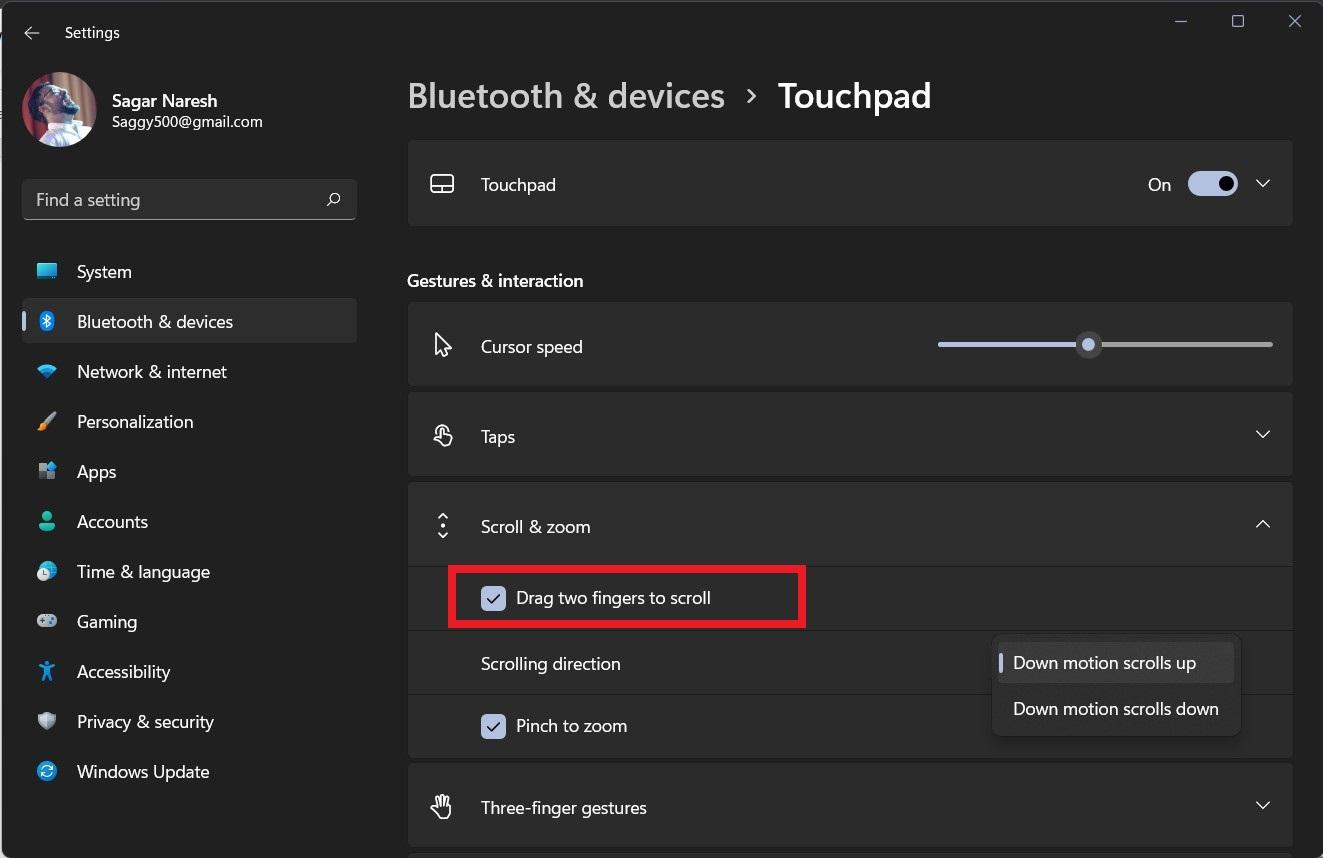Expand Three-finger gestures section
The width and height of the screenshot is (1323, 858).
tap(1262, 806)
